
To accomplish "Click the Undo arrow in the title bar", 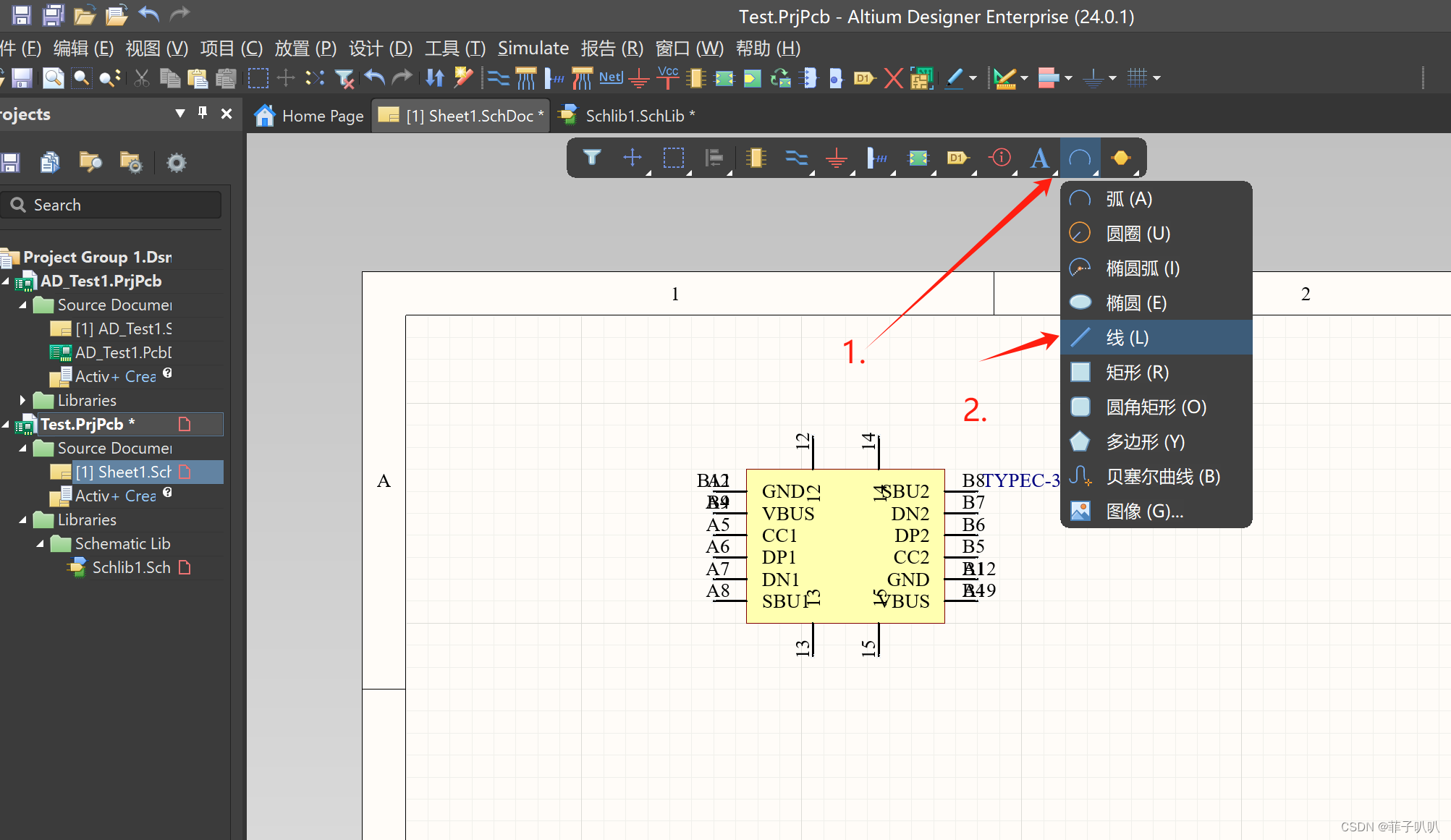I will pyautogui.click(x=148, y=14).
